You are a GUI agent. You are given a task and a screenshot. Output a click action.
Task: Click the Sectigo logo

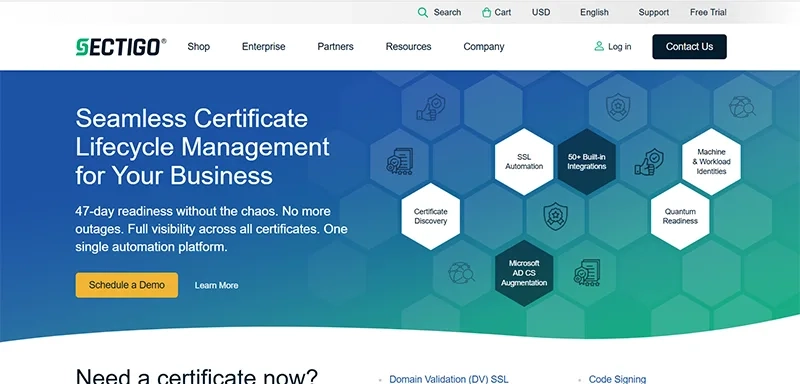point(121,47)
